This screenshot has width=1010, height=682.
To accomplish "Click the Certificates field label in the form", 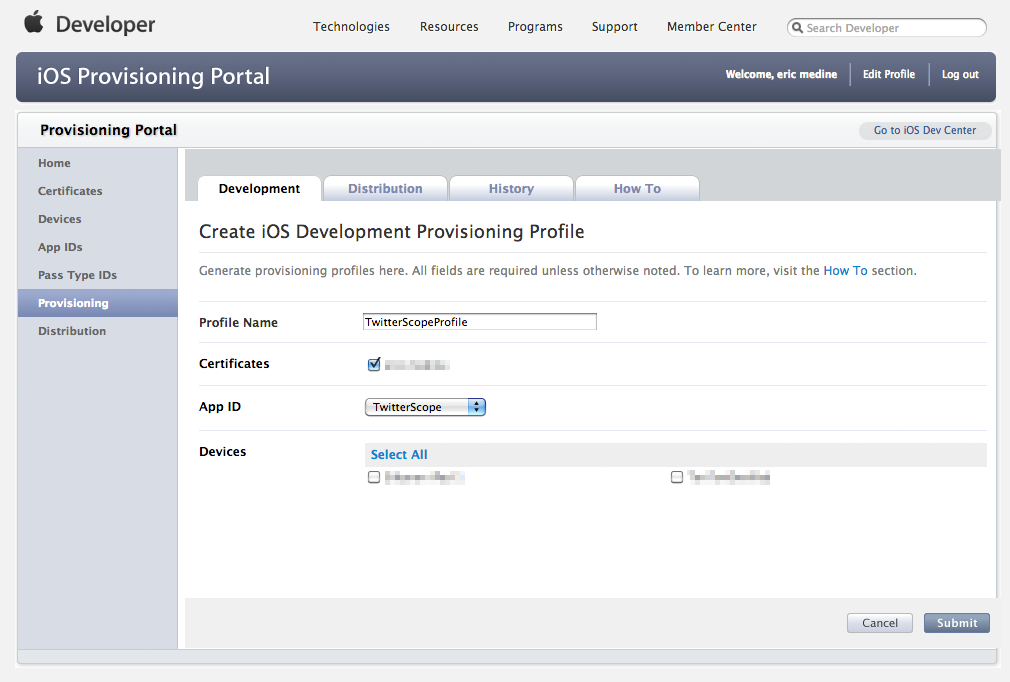I will tap(234, 363).
